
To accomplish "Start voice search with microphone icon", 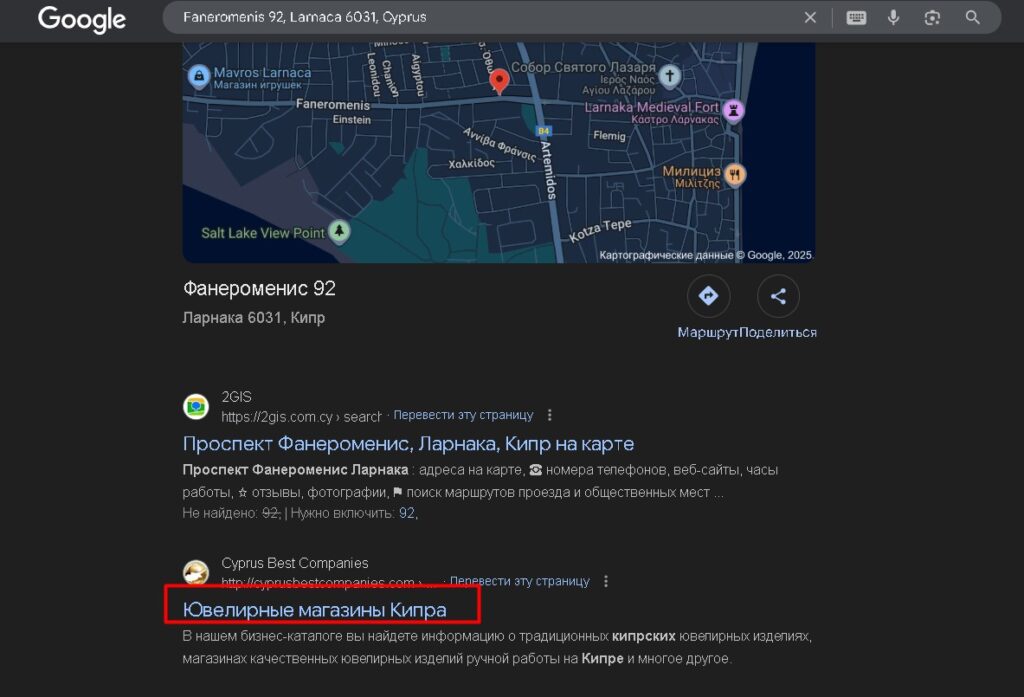I will 893,18.
